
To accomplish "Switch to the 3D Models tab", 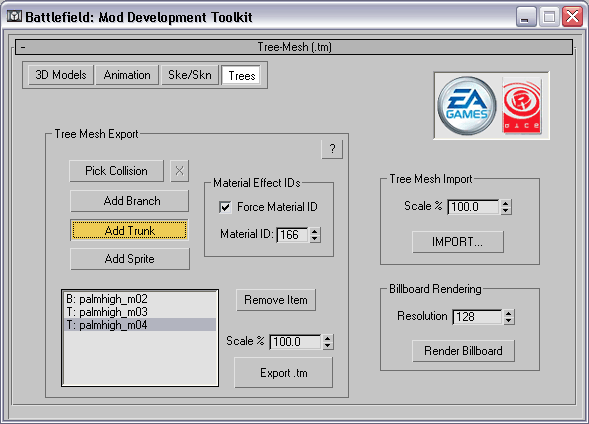I will (61, 75).
